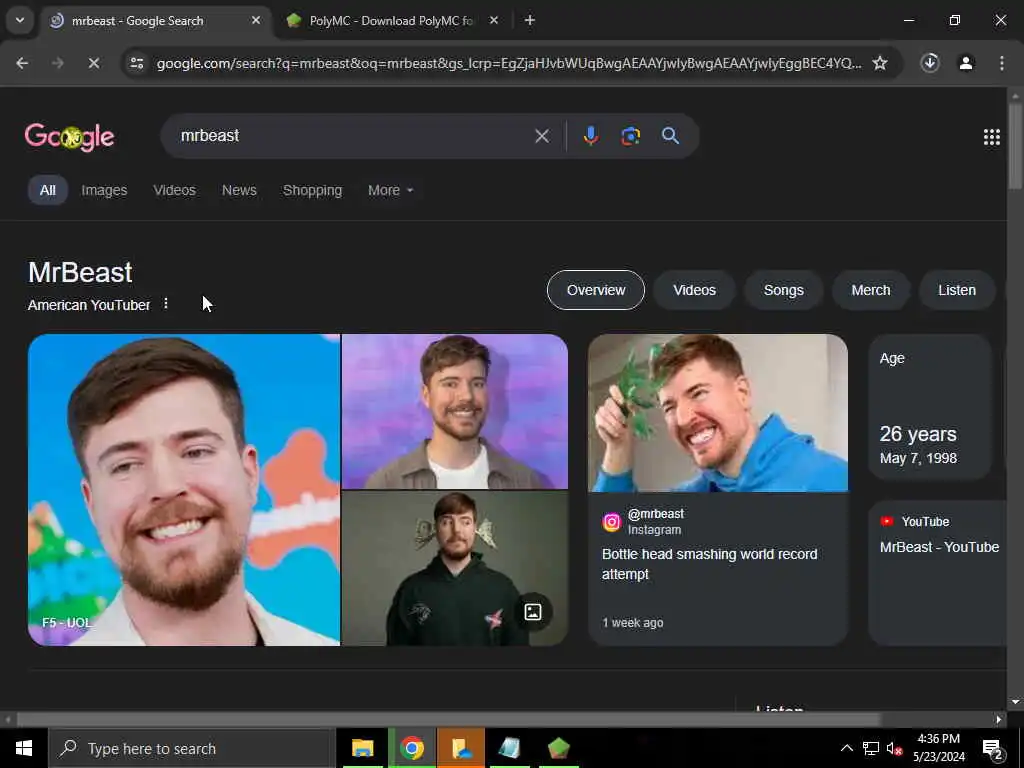Viewport: 1024px width, 768px height.
Task: Open site information icon in address bar
Action: pos(137,63)
